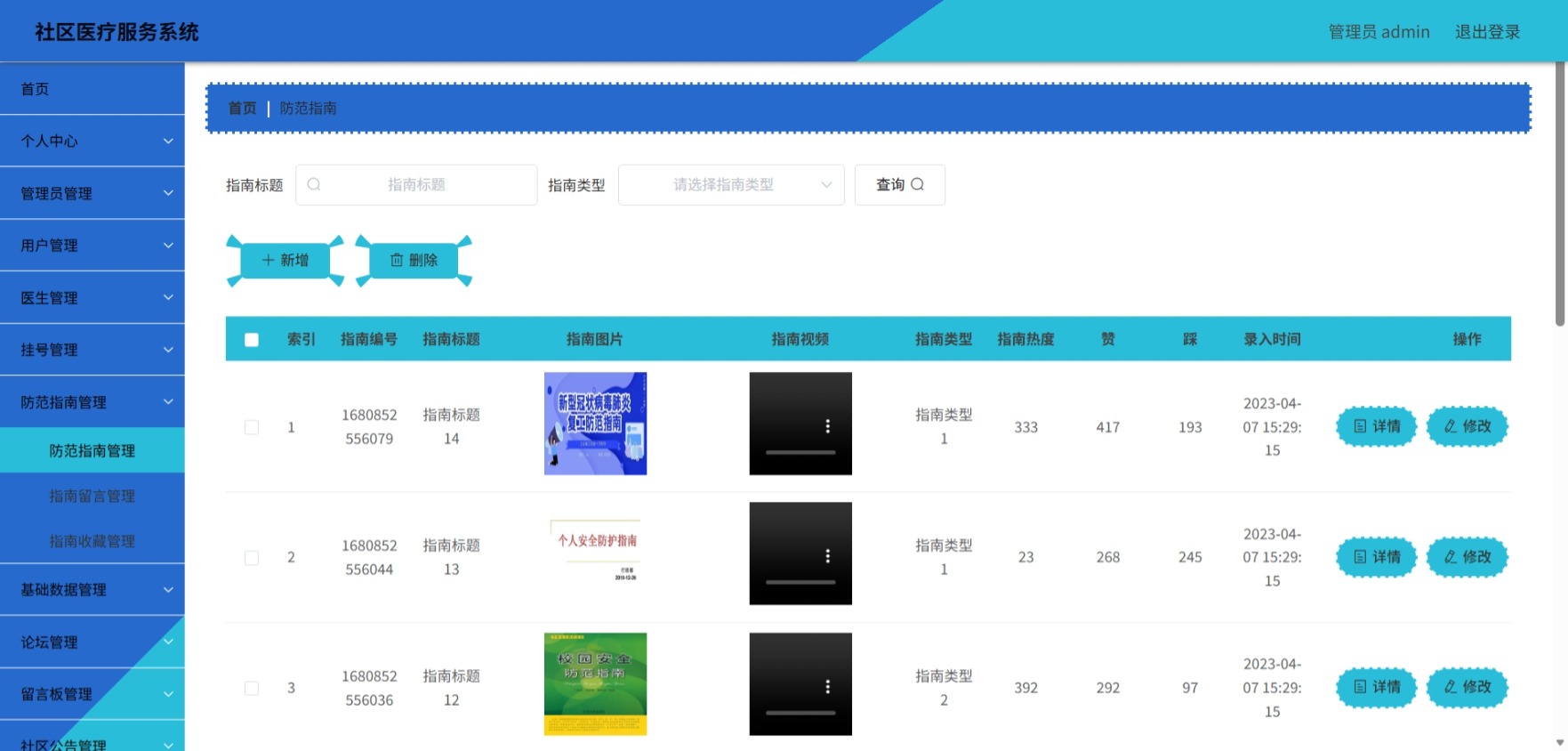This screenshot has width=1568, height=751.
Task: Check the row 1 checkbox
Action: (x=252, y=427)
